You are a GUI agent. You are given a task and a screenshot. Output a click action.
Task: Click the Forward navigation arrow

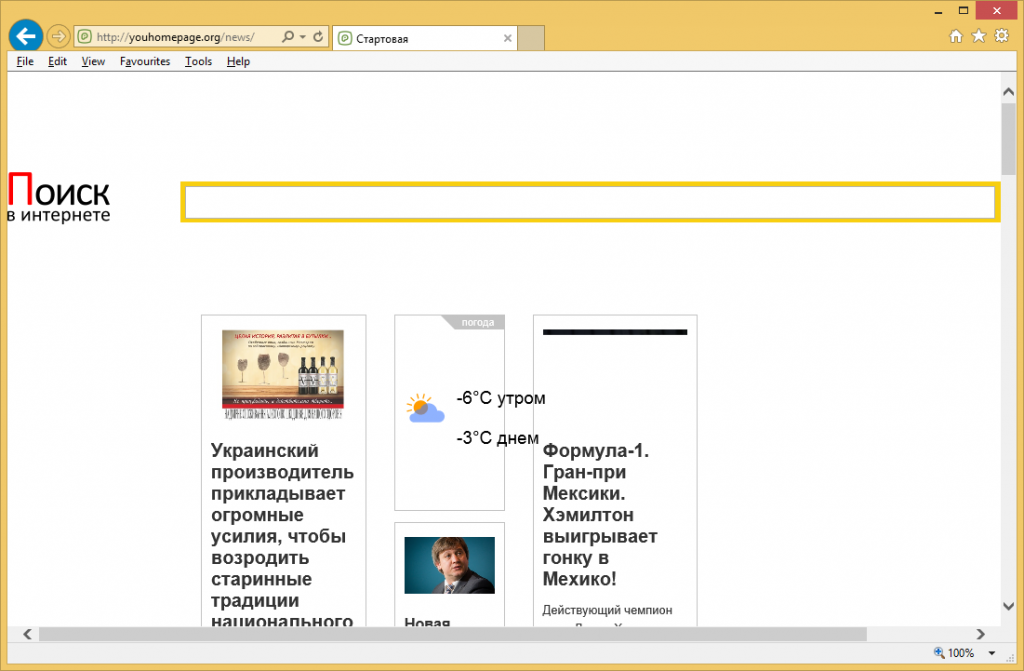click(58, 37)
